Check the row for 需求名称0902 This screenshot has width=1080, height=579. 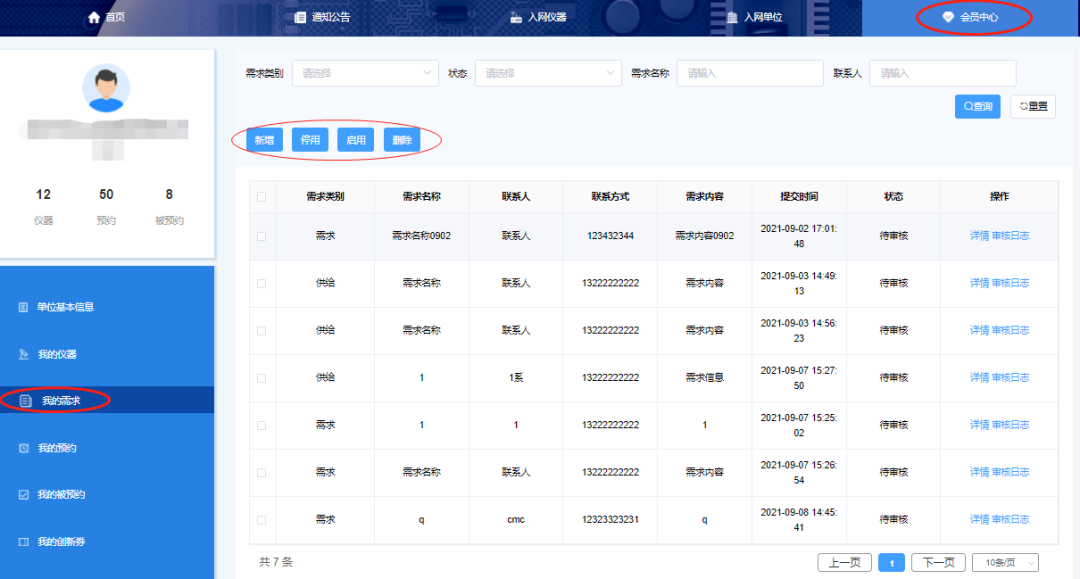coord(262,236)
